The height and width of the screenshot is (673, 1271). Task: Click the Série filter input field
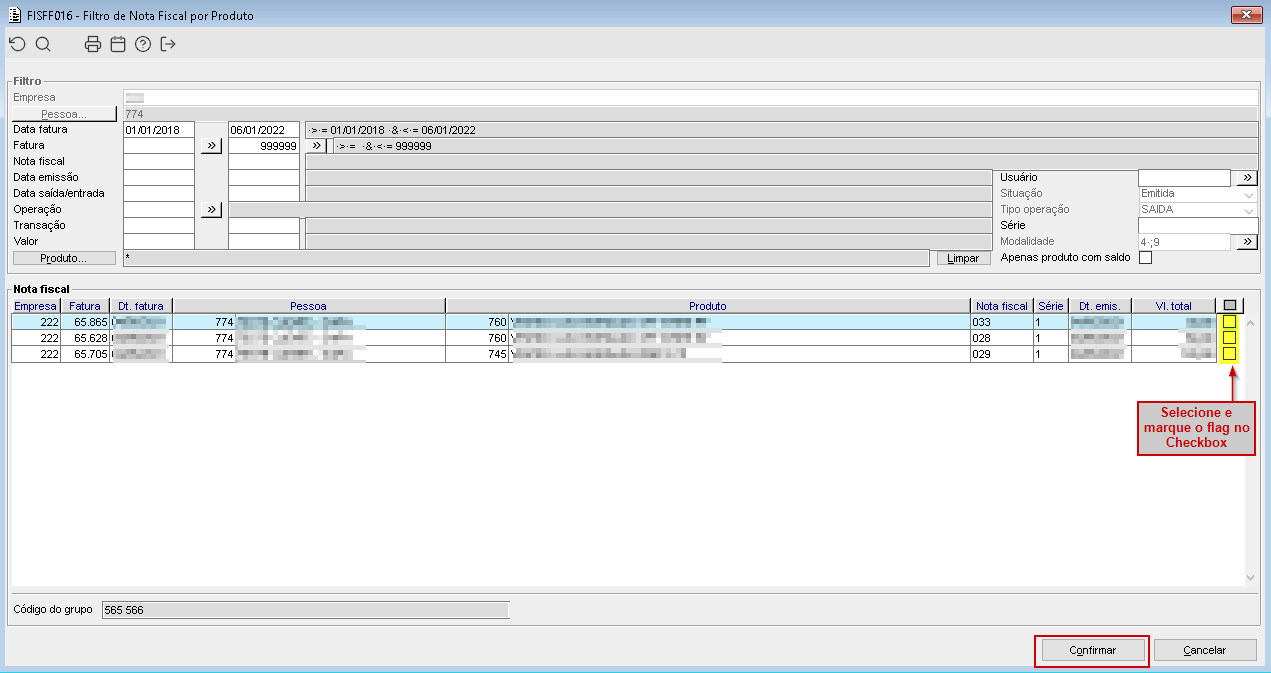pyautogui.click(x=1198, y=225)
